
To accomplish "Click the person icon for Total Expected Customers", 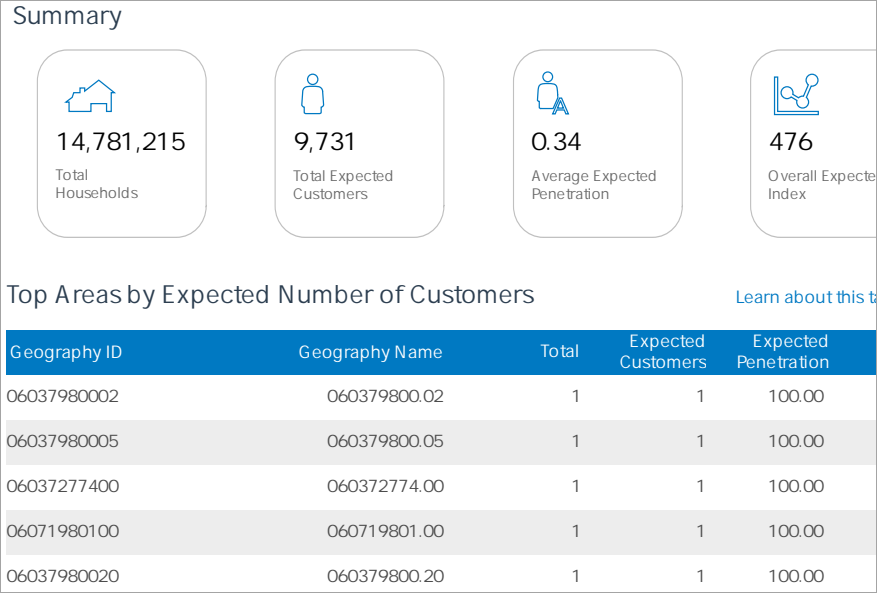I will point(313,94).
